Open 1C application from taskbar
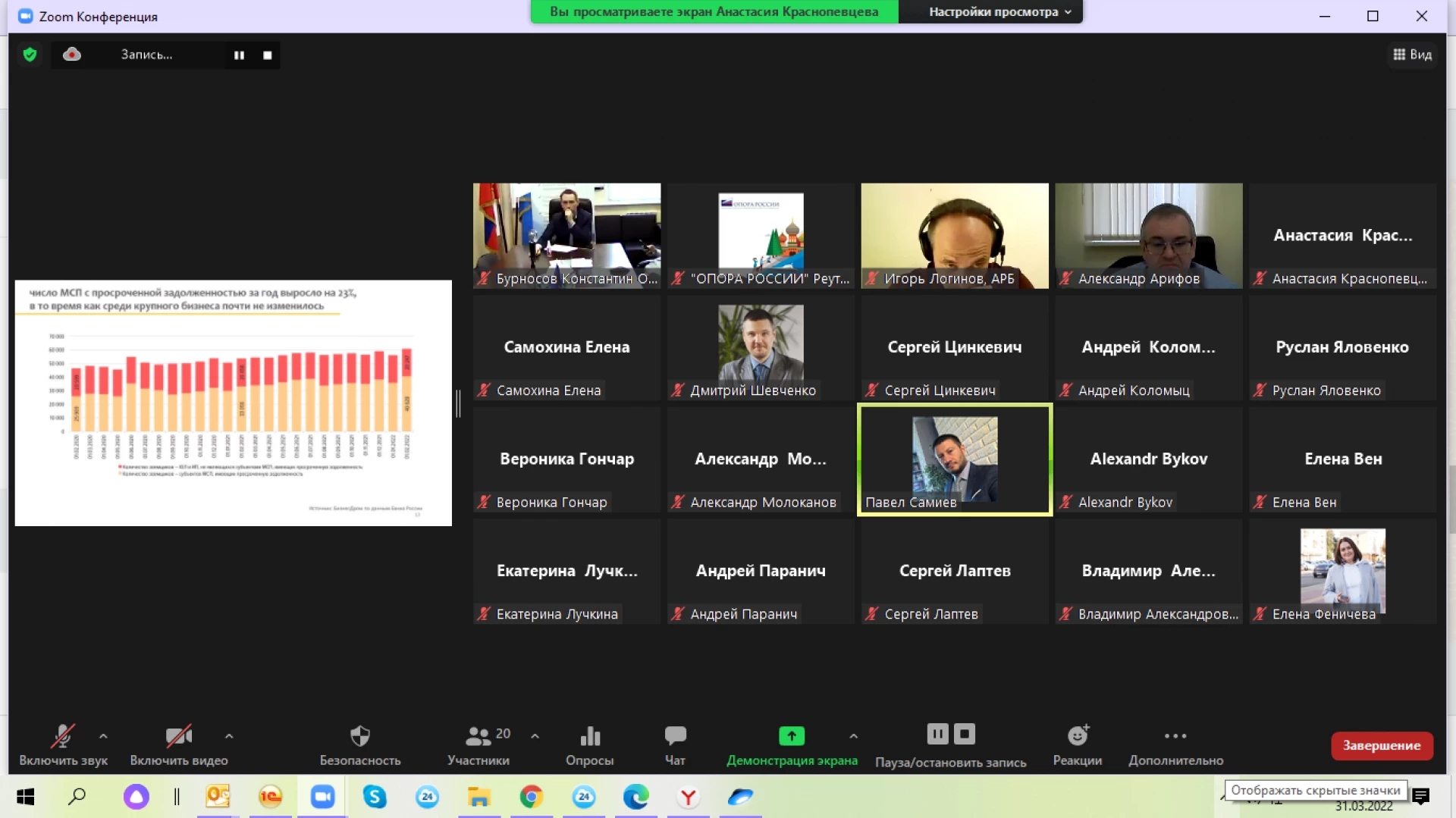 [270, 797]
